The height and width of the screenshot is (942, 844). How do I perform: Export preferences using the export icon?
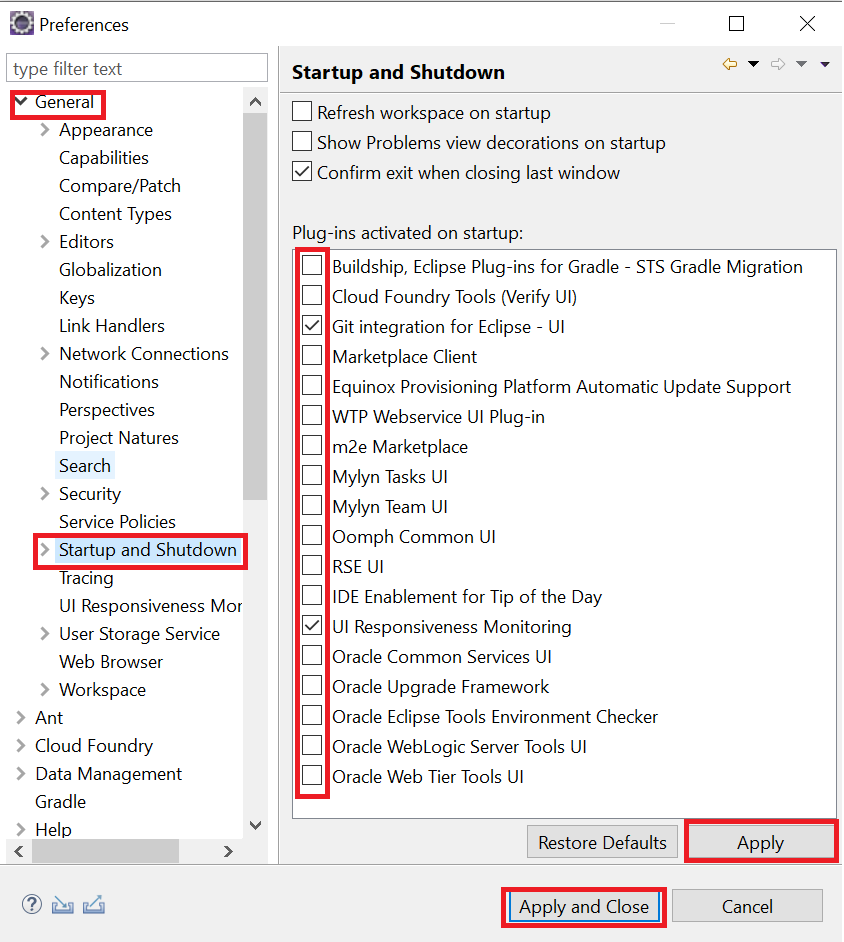93,904
